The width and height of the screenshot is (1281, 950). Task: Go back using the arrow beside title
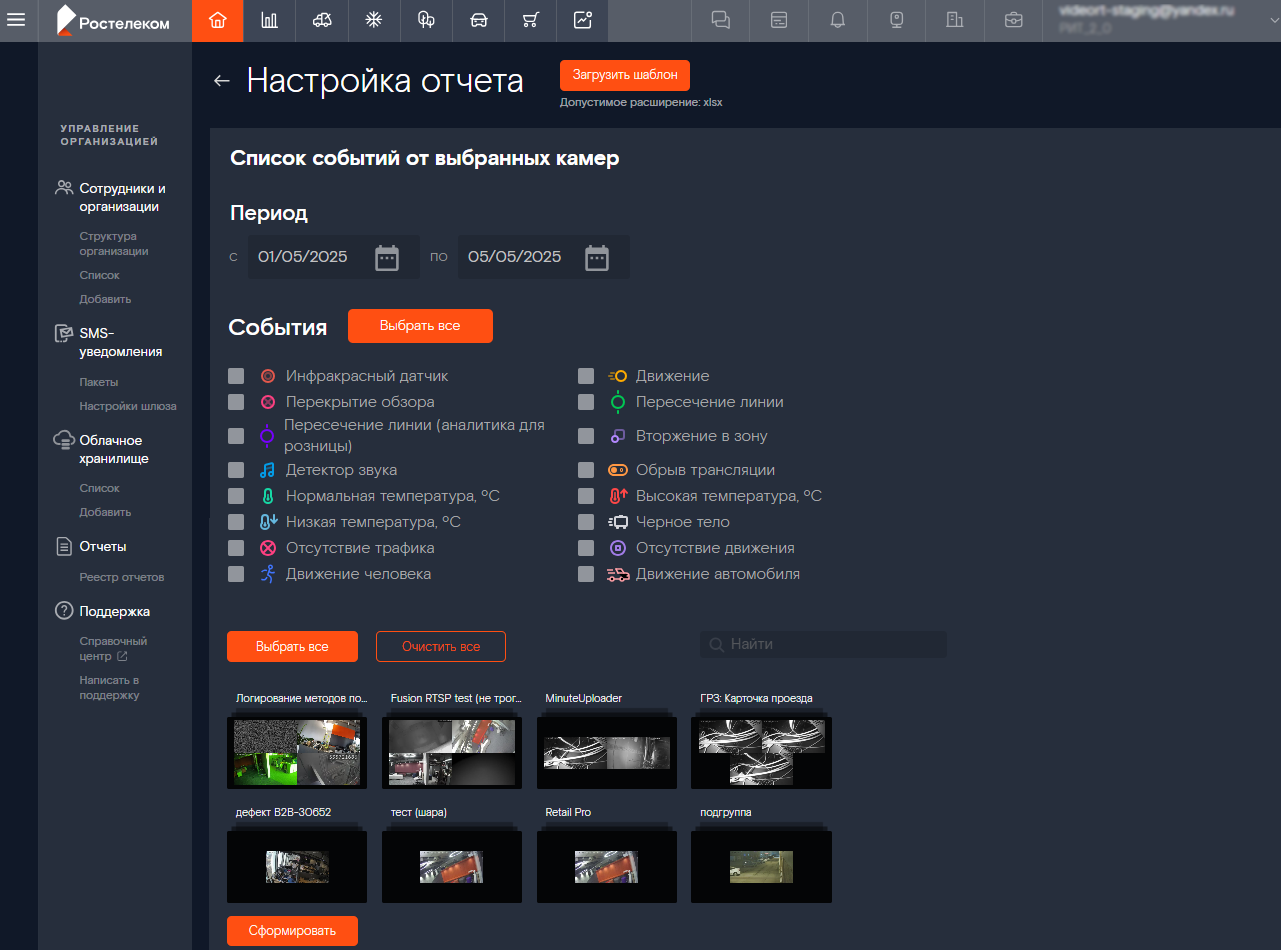[x=222, y=81]
